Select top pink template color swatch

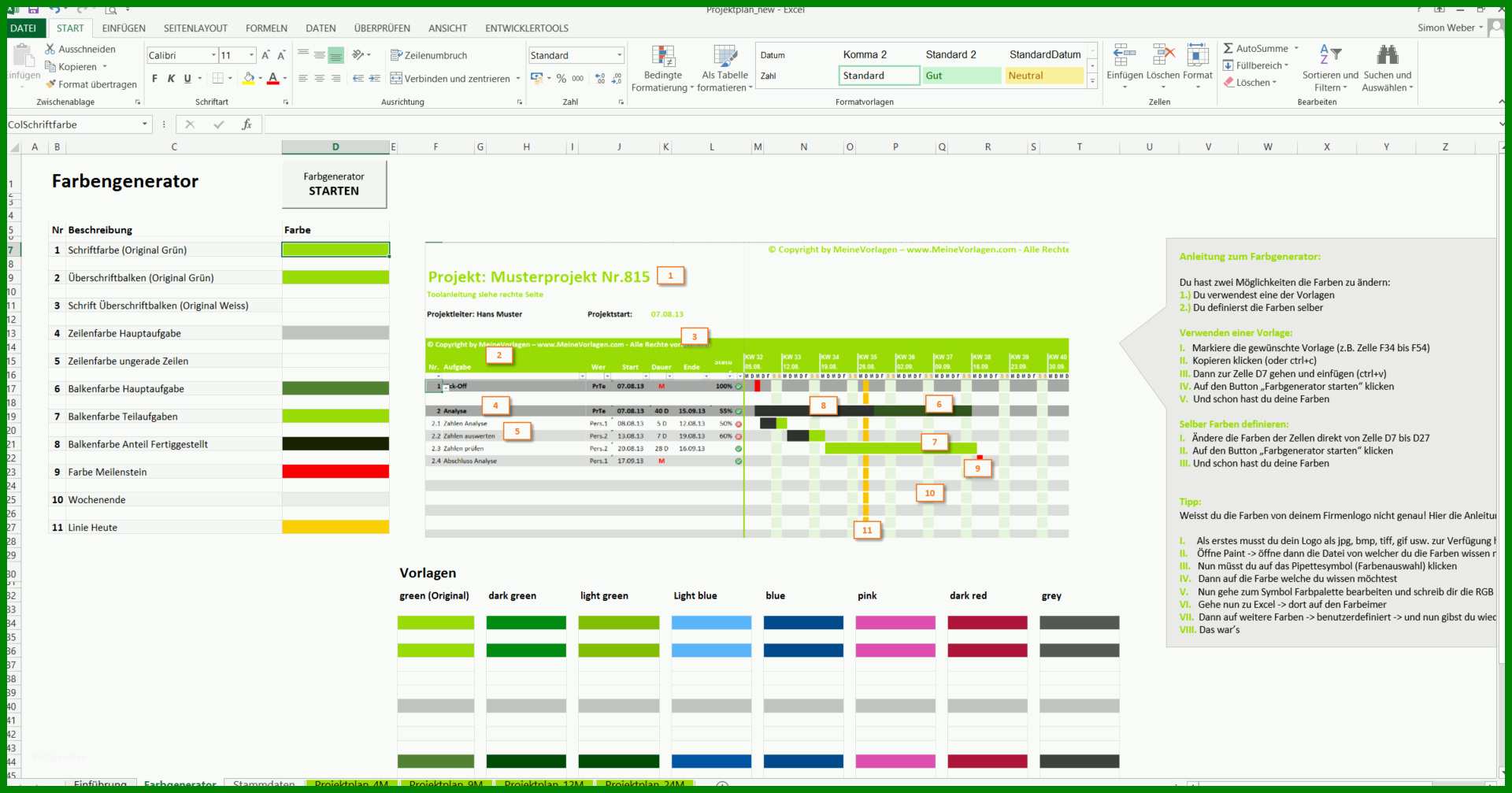pyautogui.click(x=895, y=623)
